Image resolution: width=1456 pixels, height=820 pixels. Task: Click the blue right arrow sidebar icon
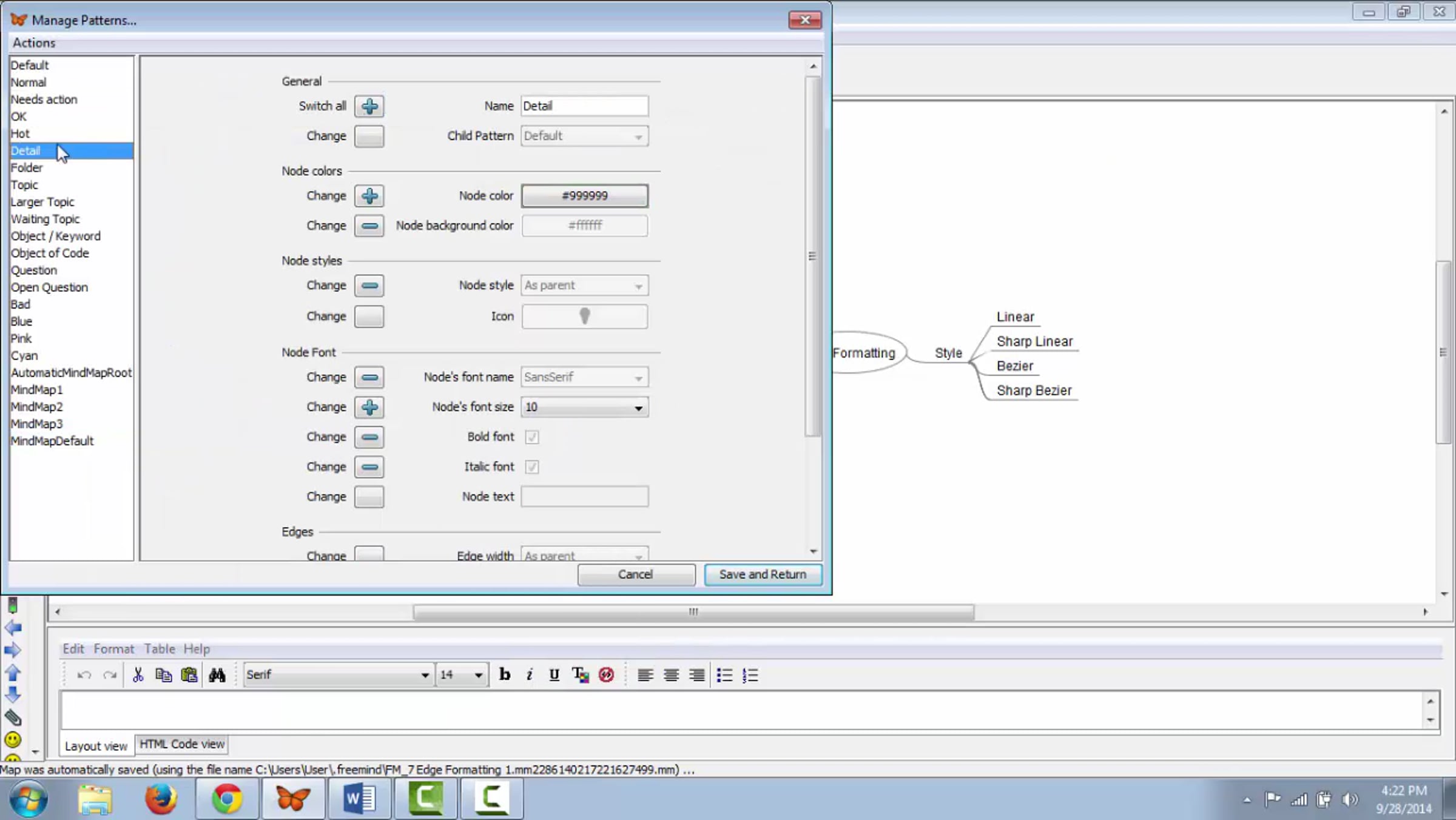(x=13, y=651)
